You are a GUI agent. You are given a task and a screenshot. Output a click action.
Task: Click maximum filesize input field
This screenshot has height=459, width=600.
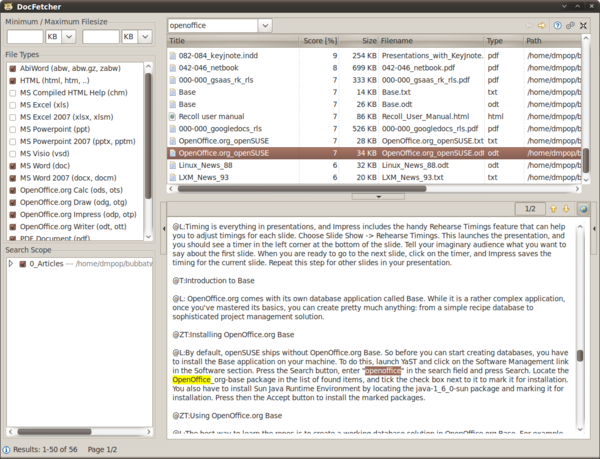pyautogui.click(x=101, y=37)
